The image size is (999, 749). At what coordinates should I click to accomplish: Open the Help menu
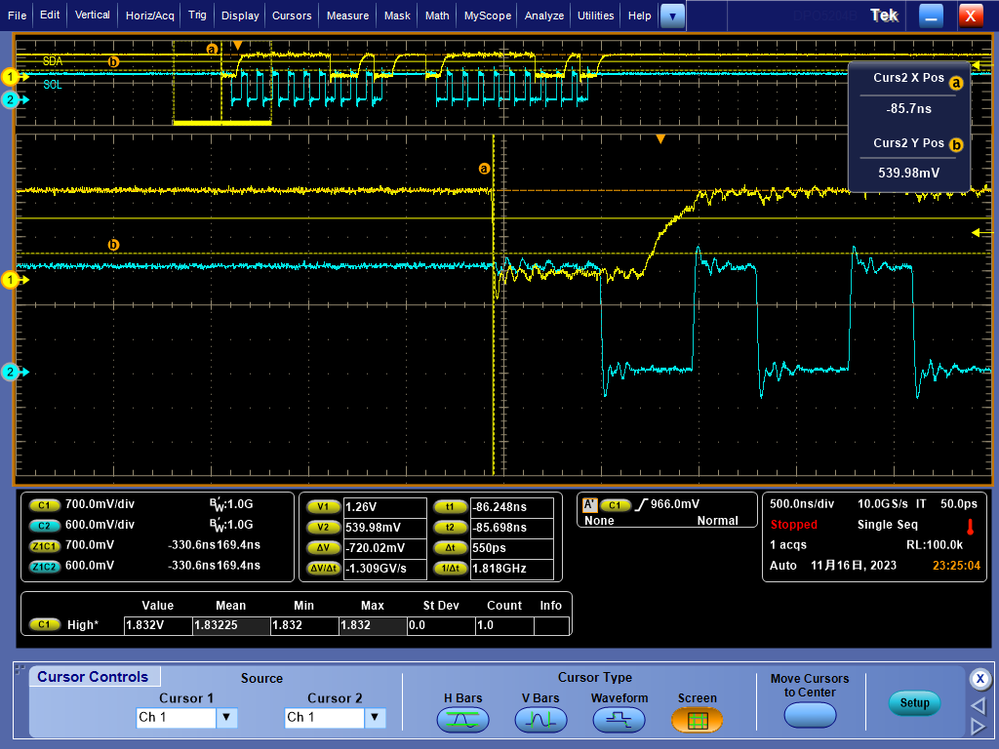(x=639, y=15)
